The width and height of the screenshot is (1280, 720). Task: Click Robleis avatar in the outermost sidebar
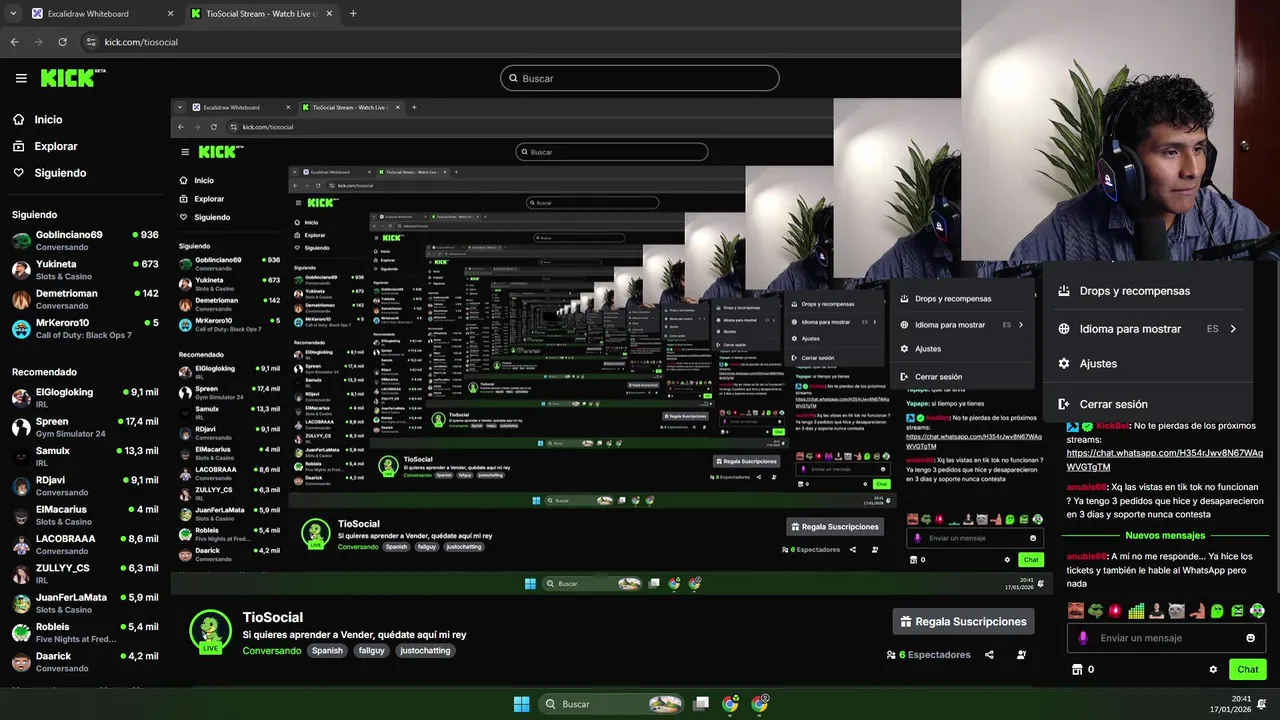[x=21, y=633]
